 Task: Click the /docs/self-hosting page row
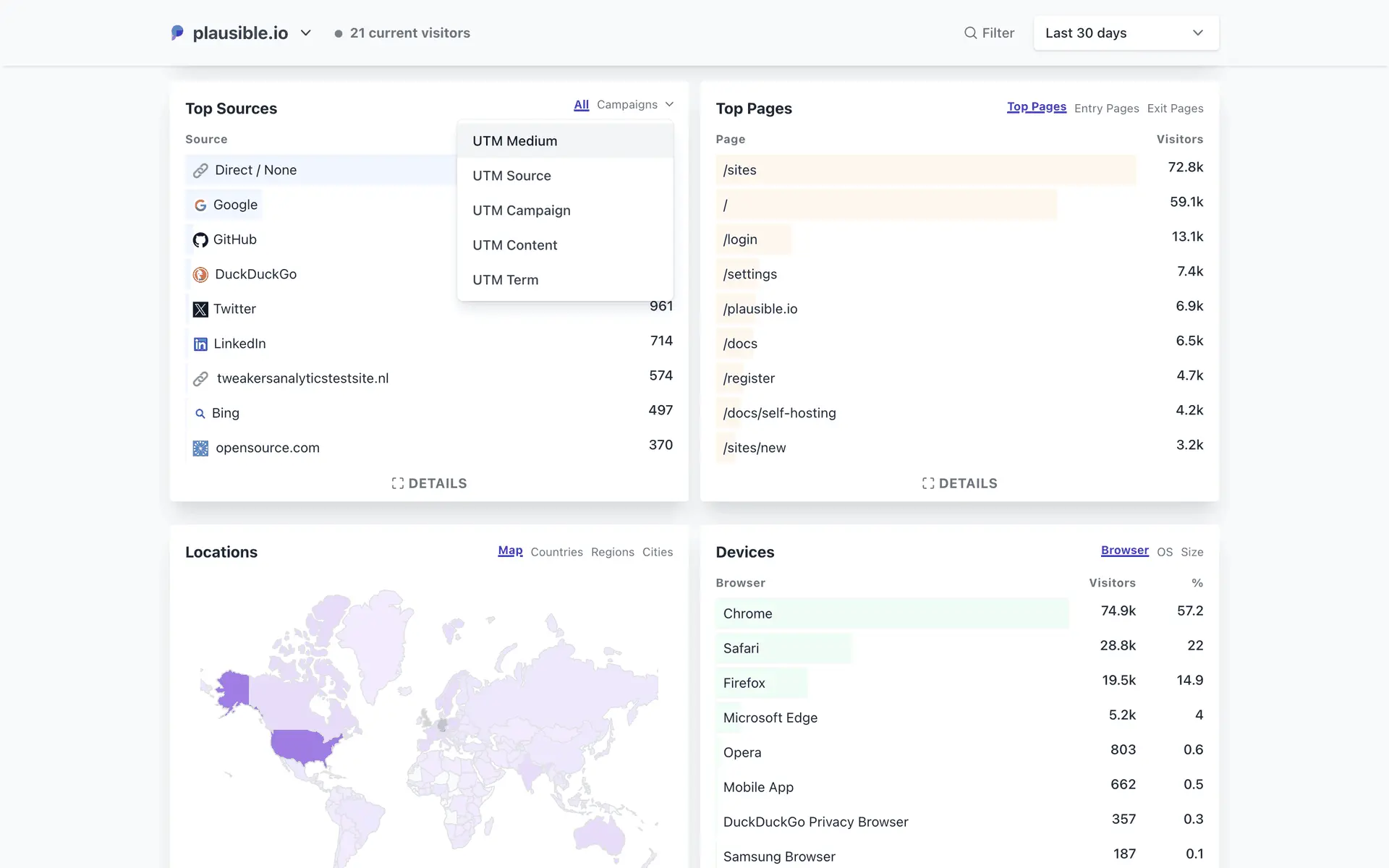pyautogui.click(x=779, y=413)
